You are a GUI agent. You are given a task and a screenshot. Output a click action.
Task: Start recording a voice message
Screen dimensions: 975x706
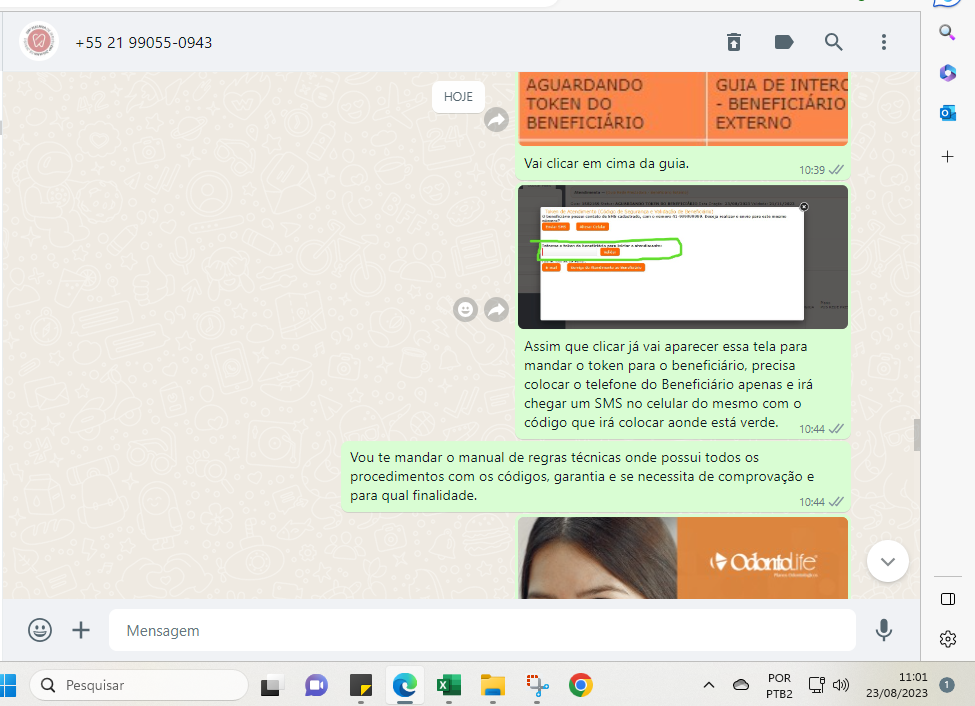pos(884,630)
